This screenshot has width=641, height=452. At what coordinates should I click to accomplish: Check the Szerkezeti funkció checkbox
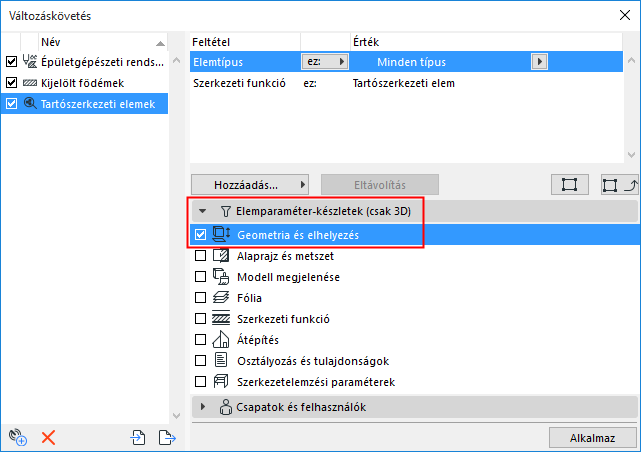(x=201, y=318)
